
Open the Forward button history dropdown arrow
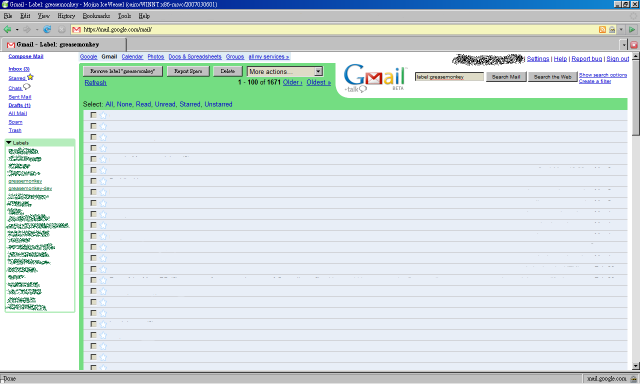[37, 29]
